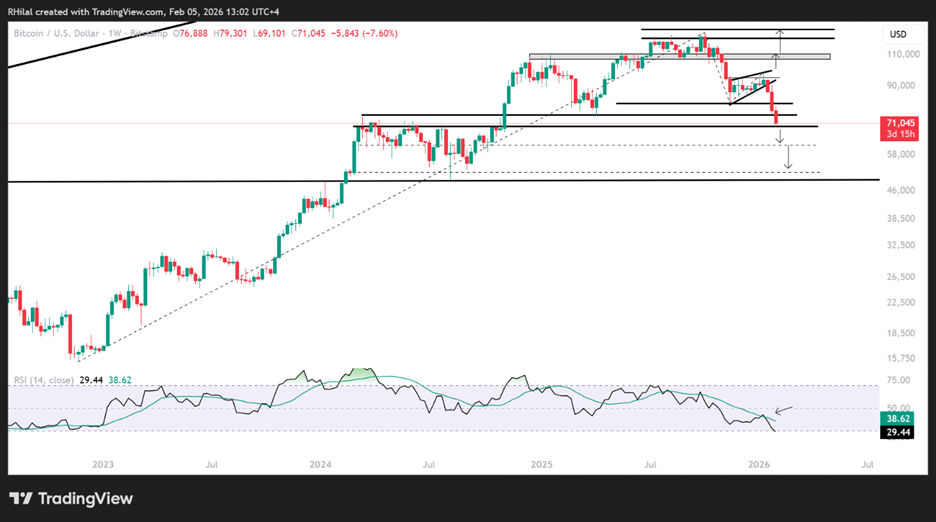
Task: Click the RSI value label 29.44
Action: click(898, 432)
